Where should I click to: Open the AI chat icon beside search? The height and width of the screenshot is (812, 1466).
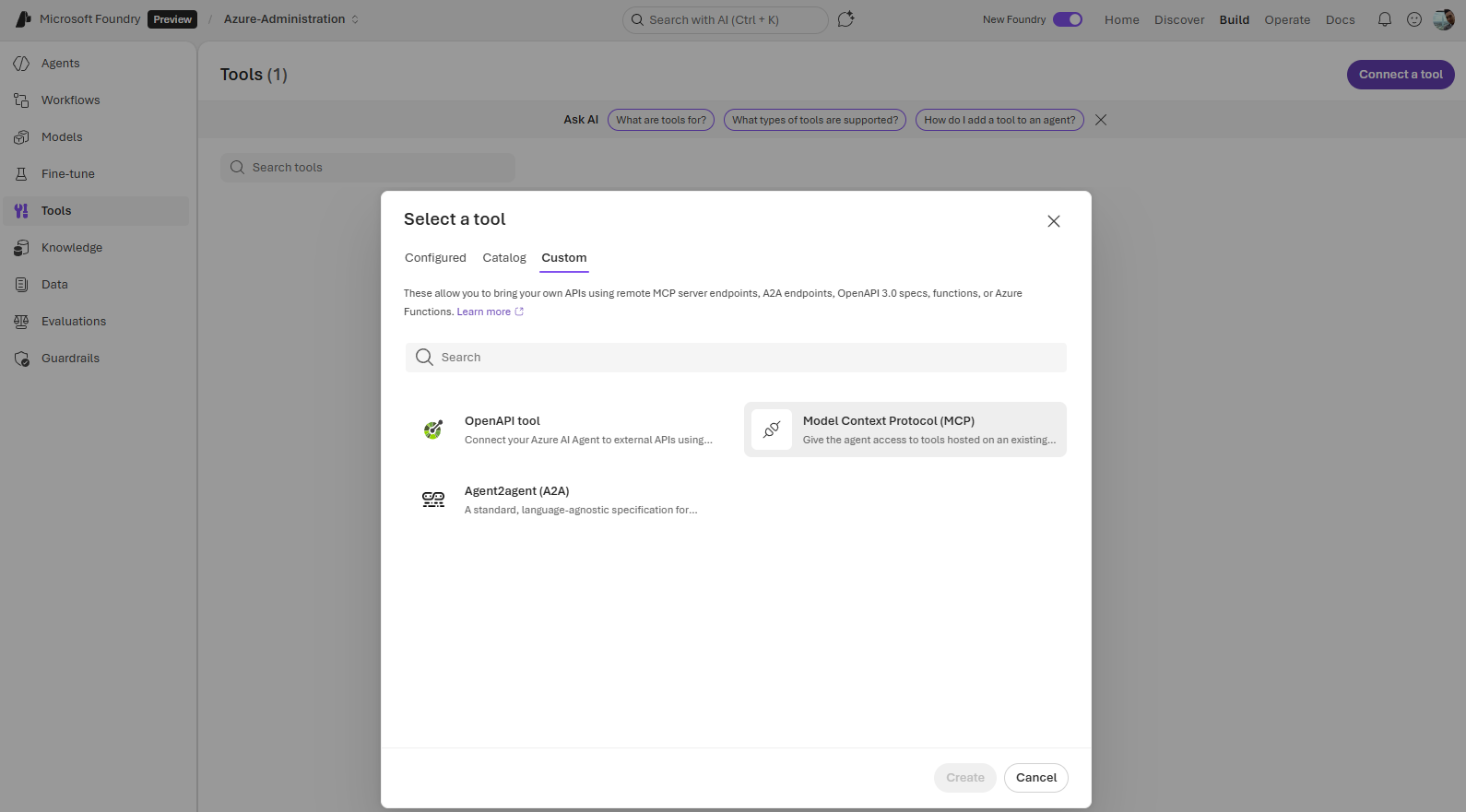tap(845, 19)
